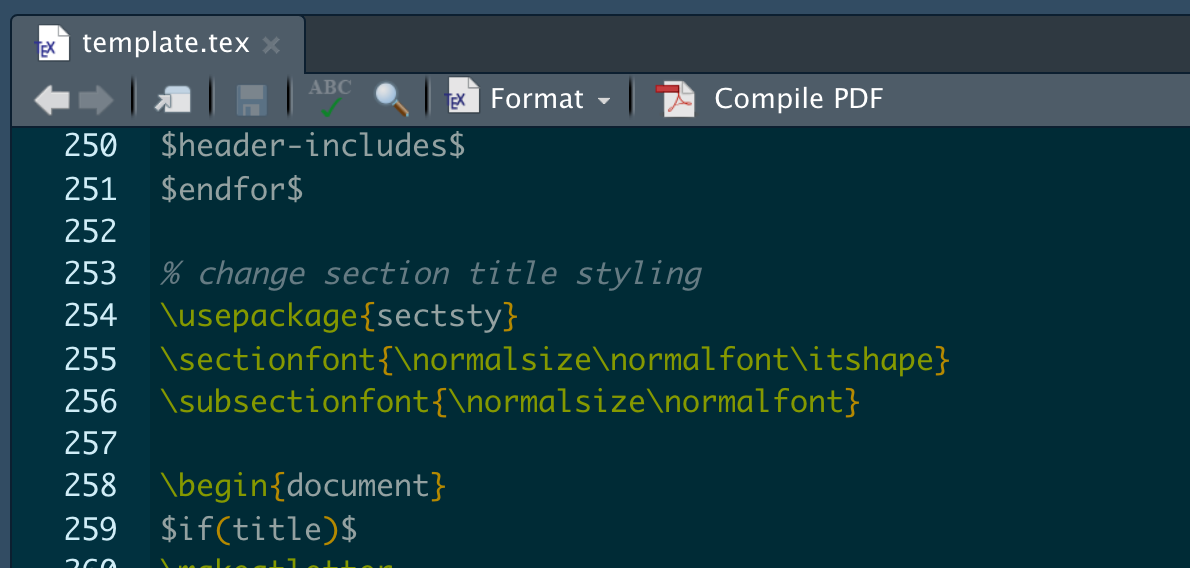Click line number 258 in the gutter
1190x568 pixels.
tap(90, 486)
